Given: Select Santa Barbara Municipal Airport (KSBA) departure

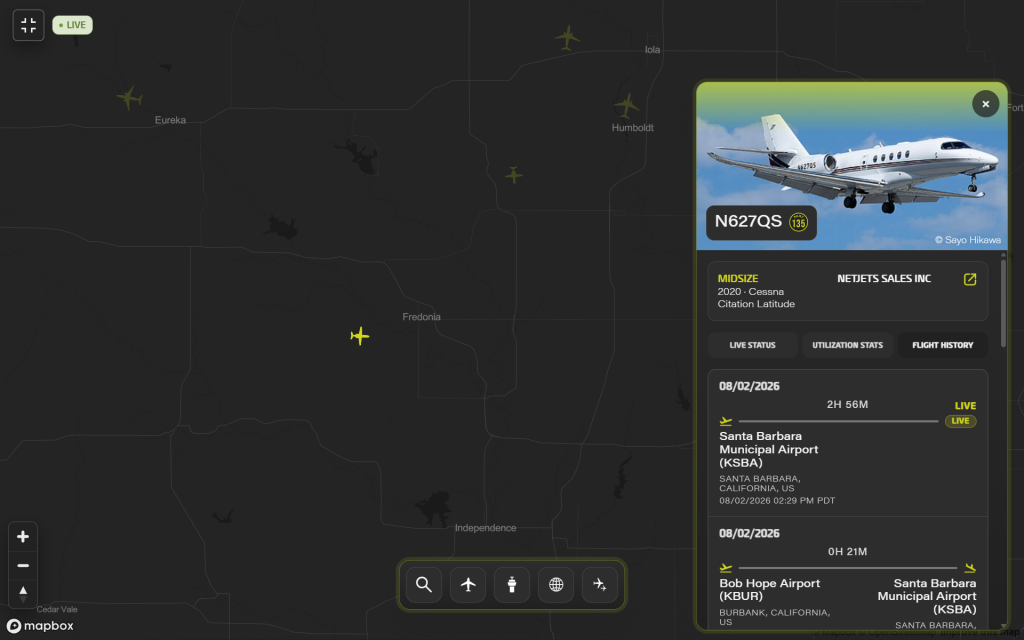Looking at the screenshot, I should tap(769, 449).
